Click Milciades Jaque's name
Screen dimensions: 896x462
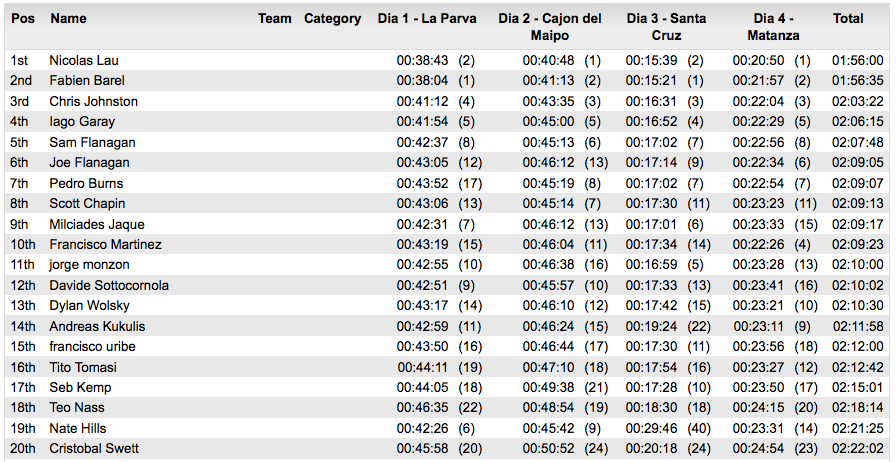pos(97,225)
